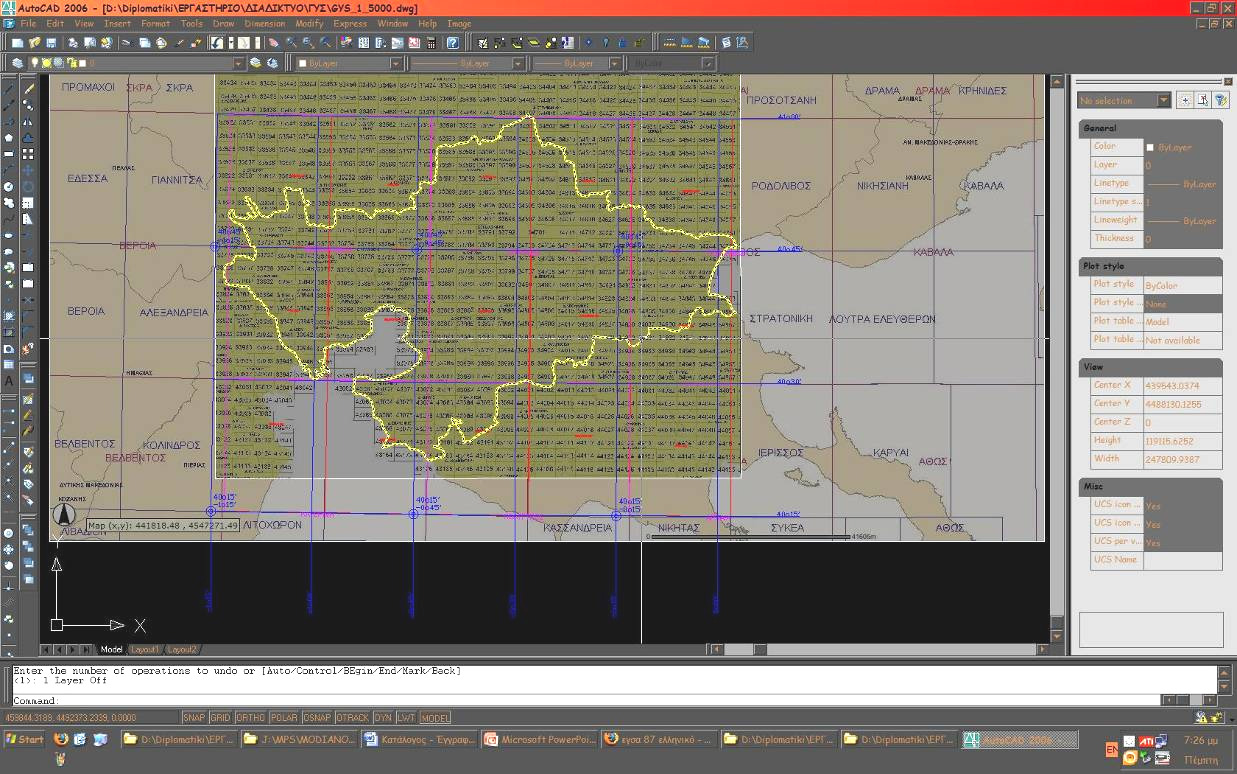Click the Polygon tool in Draw toolbar

(x=9, y=138)
